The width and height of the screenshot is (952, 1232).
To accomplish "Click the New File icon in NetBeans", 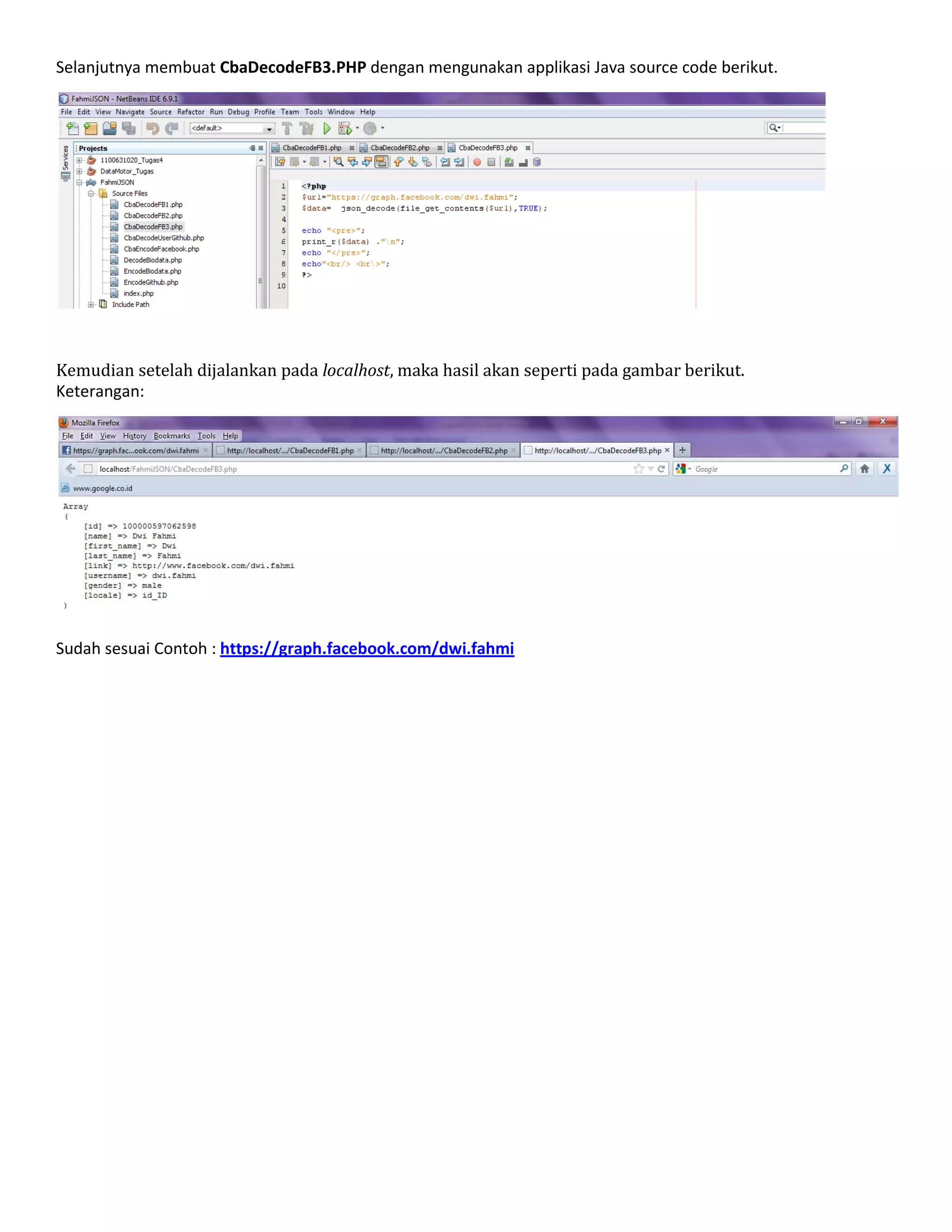I will 73,129.
